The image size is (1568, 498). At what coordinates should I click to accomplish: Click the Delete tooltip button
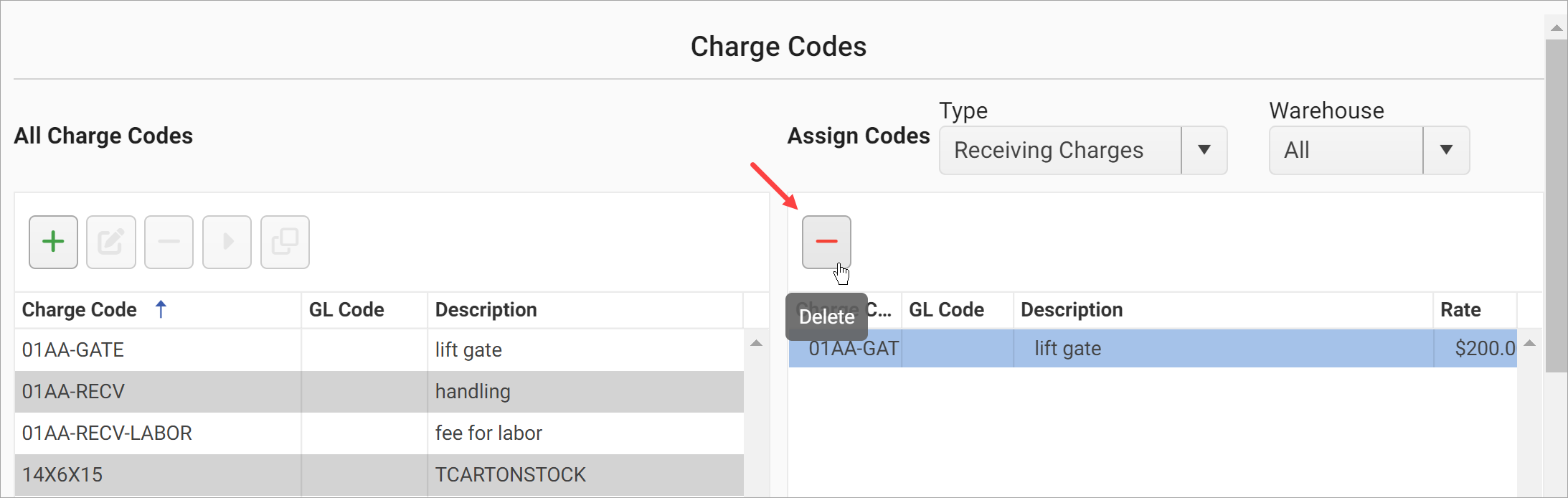click(826, 316)
